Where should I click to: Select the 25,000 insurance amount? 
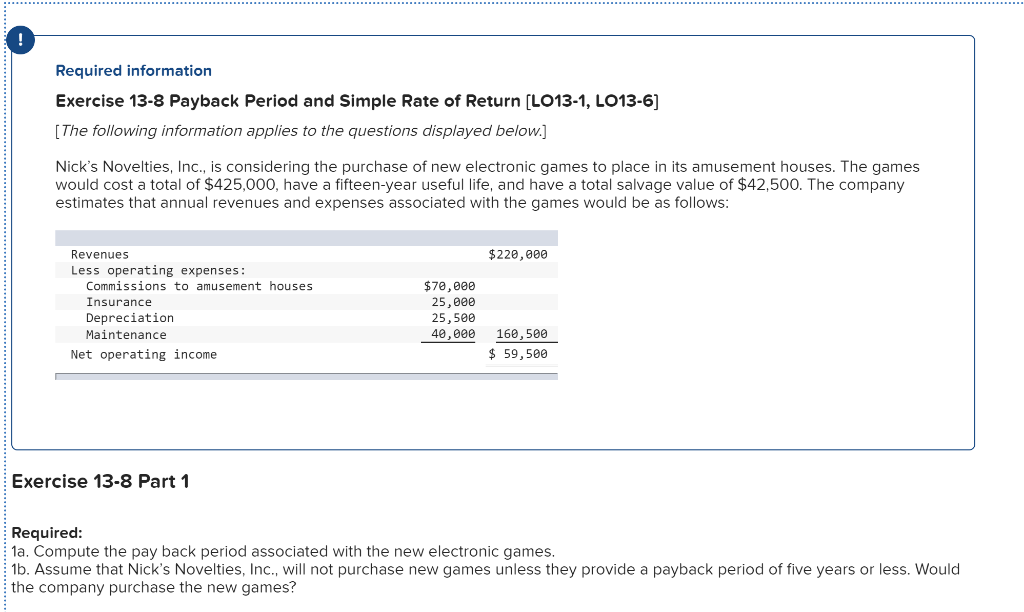(x=453, y=302)
